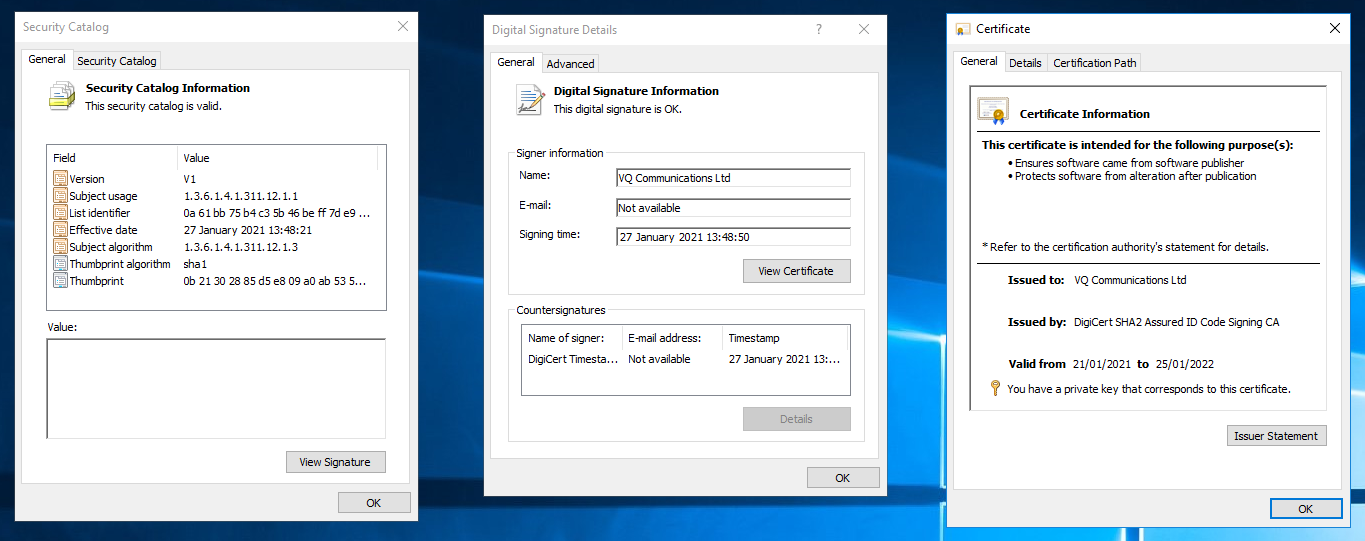Click Issued to VQ Communications Ltd text
Viewport: 1365px width, 541px height.
pyautogui.click(x=1130, y=280)
